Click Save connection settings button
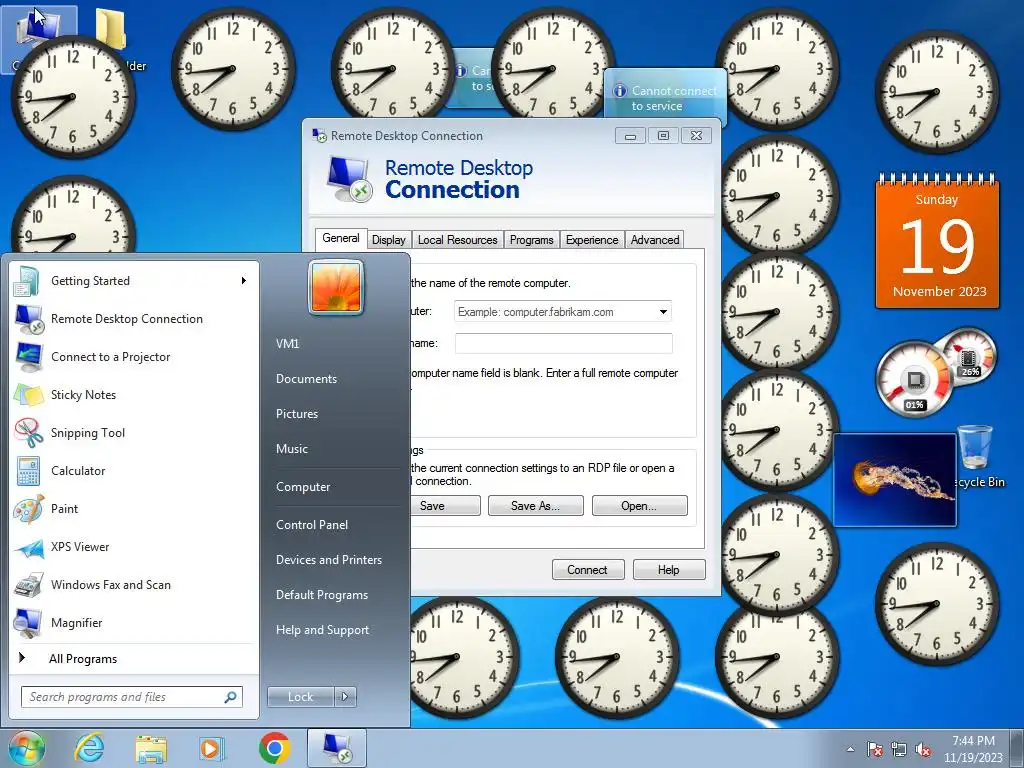Screen dimensions: 1024x768 (x=445, y=505)
